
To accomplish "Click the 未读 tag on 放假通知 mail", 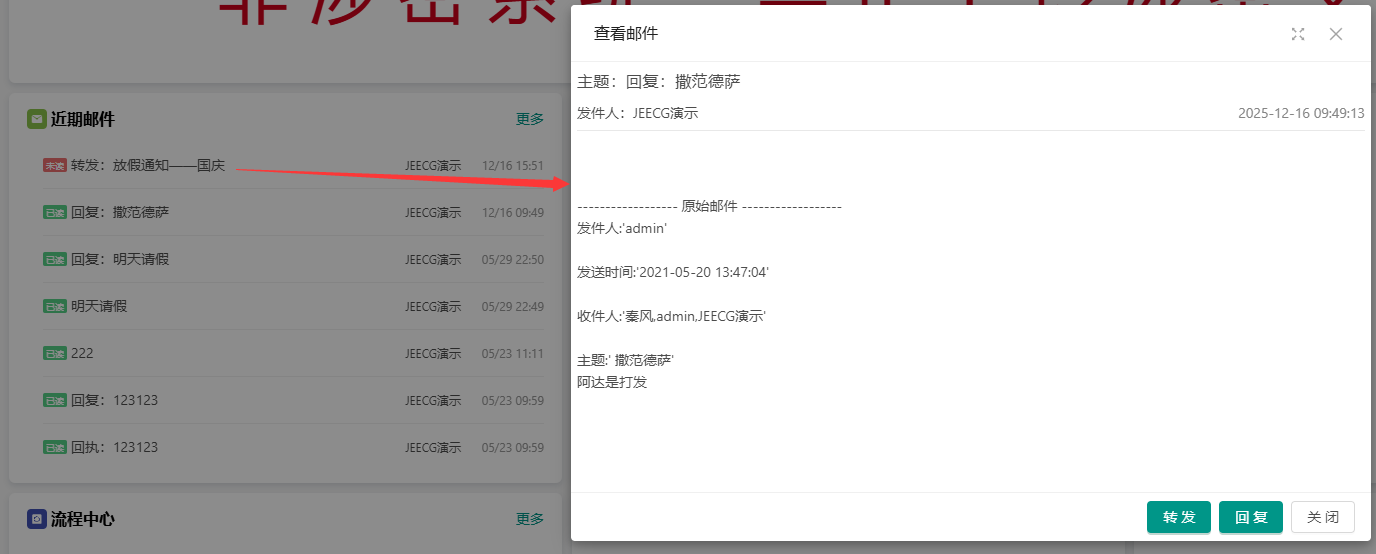I will tap(55, 165).
